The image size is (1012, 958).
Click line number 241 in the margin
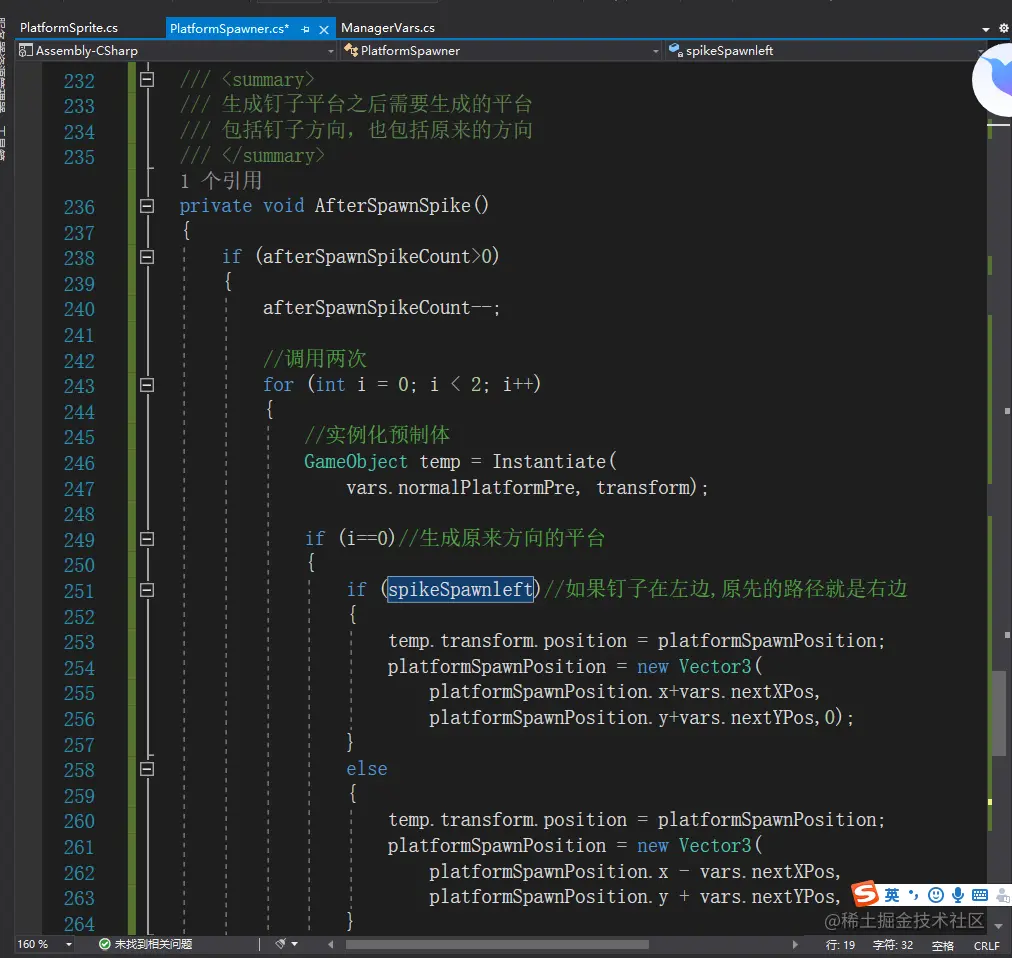[x=79, y=335]
